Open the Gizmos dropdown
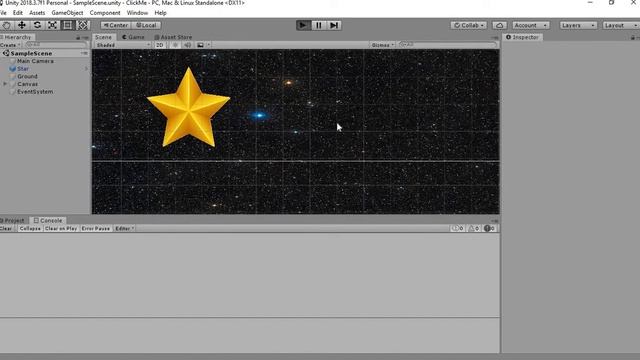Screen dimensions: 640x360 click(383, 45)
